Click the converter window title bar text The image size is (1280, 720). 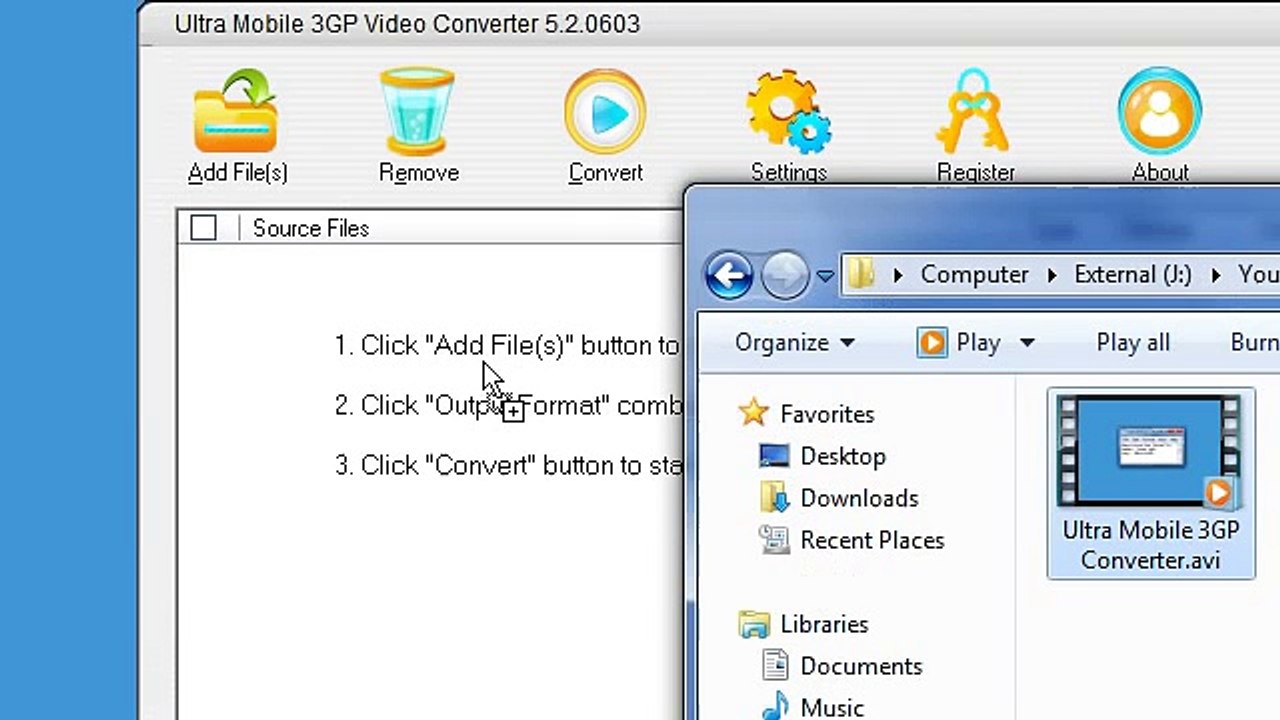pyautogui.click(x=407, y=24)
